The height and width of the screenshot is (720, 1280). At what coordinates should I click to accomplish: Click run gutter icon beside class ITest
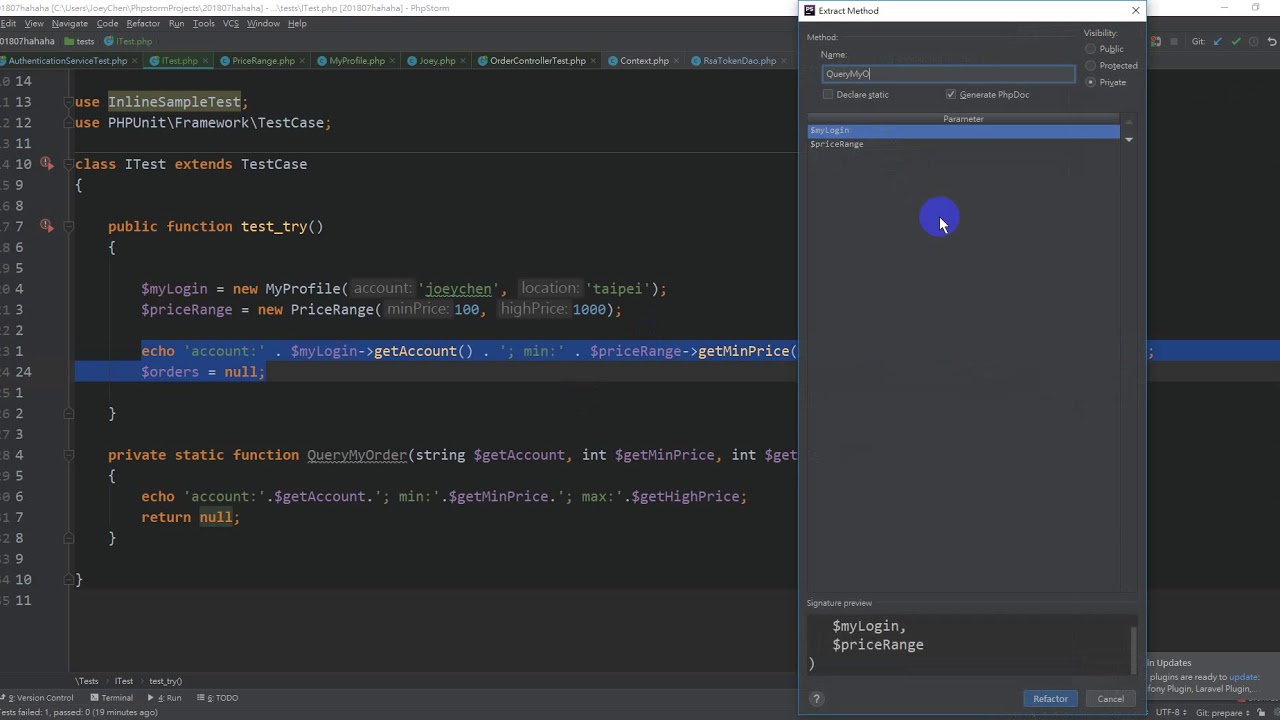point(46,164)
